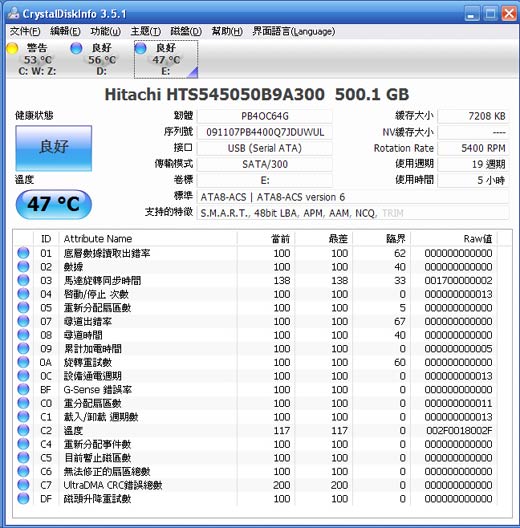Click the 磁頭升降重試數 attribute name

pos(97,499)
